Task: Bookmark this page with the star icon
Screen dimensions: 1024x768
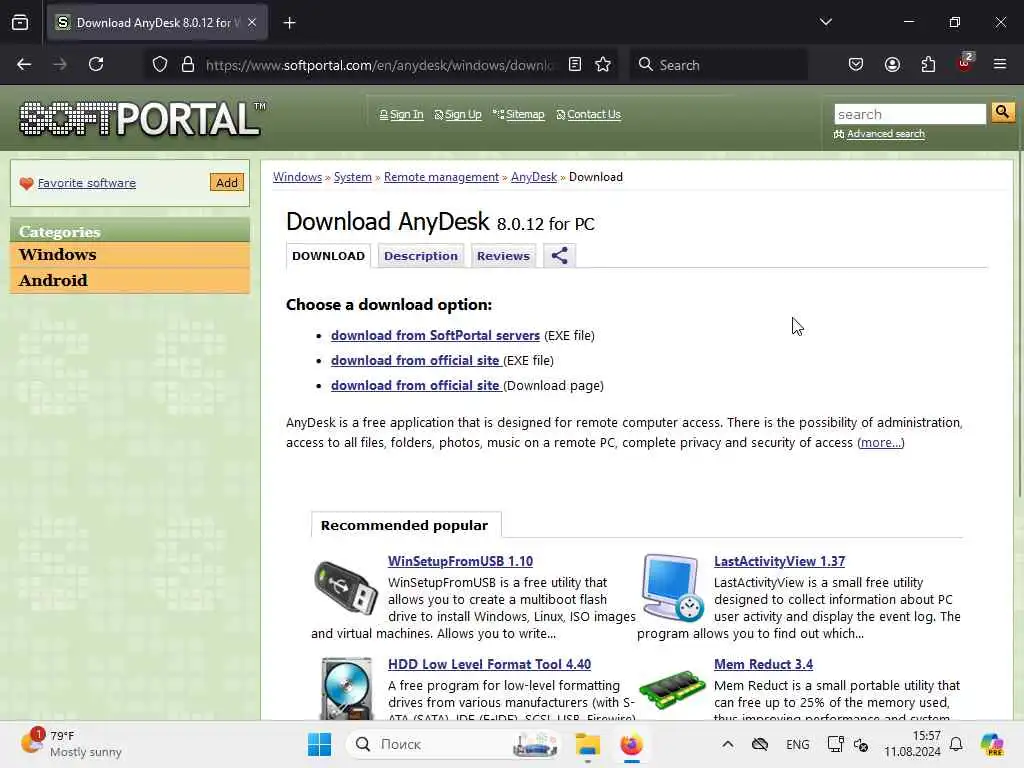Action: pos(603,64)
